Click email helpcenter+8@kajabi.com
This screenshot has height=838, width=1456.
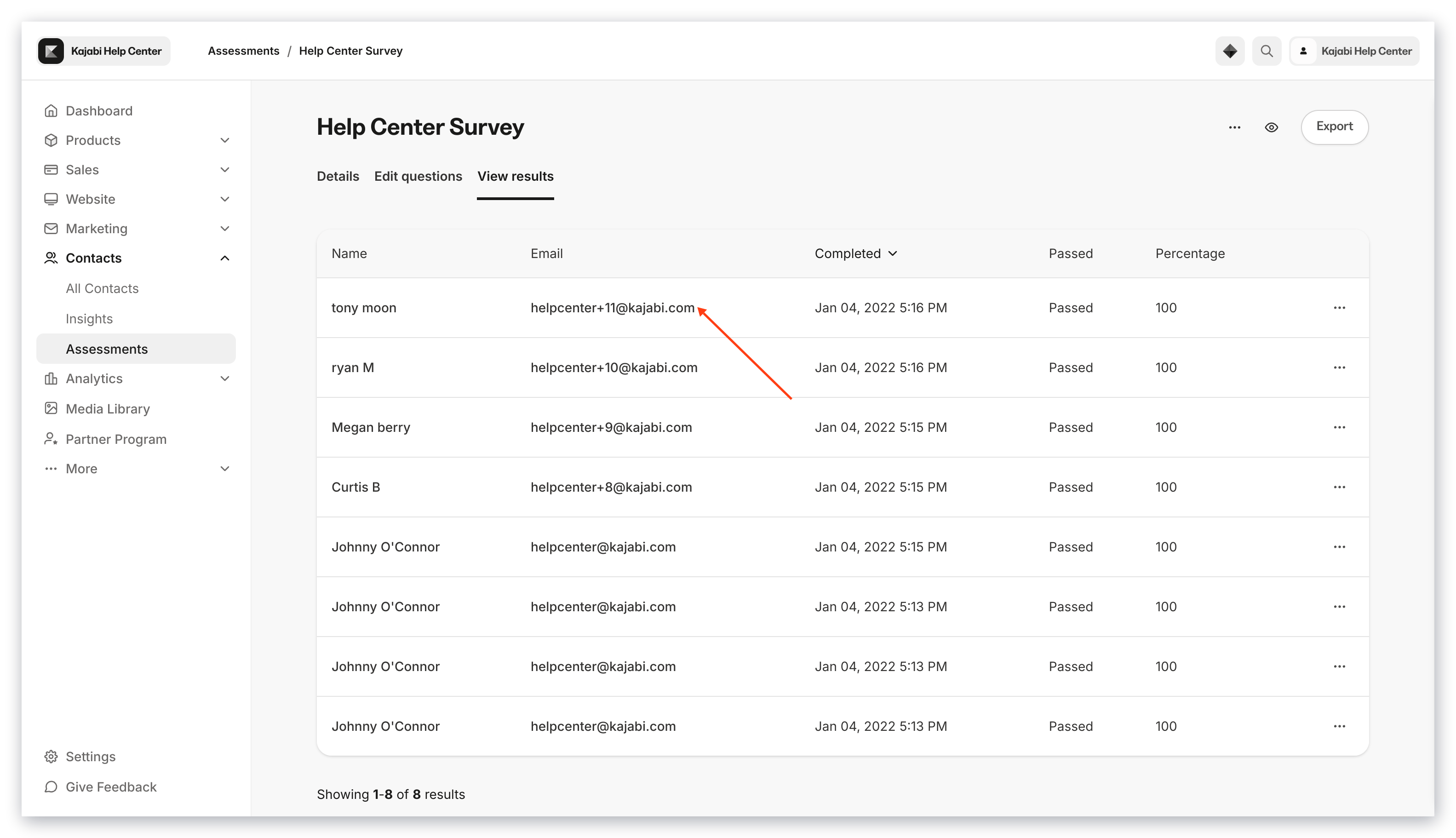click(x=611, y=487)
